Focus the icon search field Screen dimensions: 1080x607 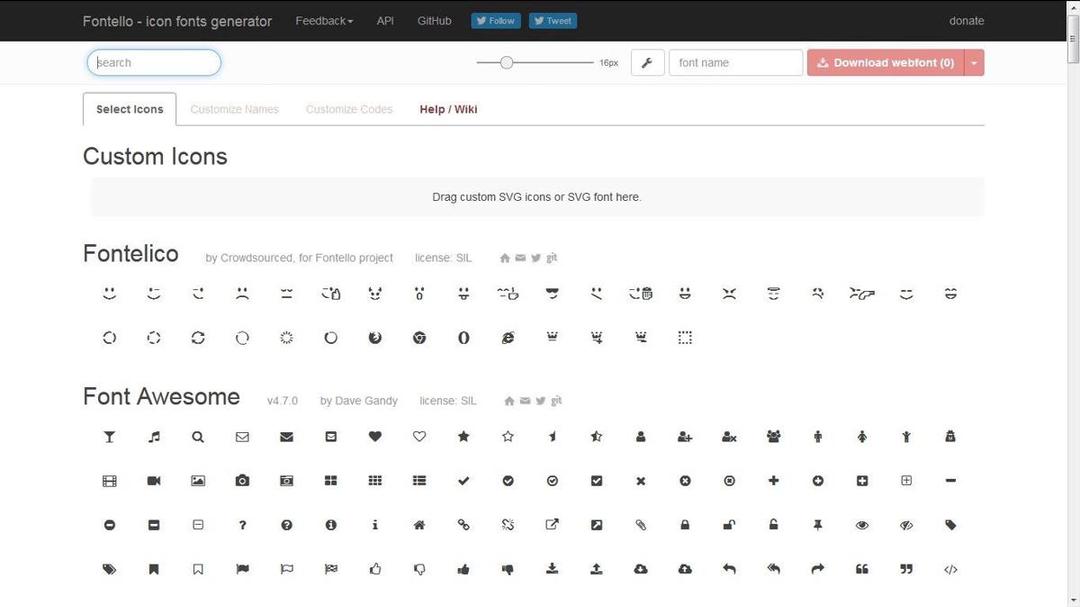click(154, 63)
